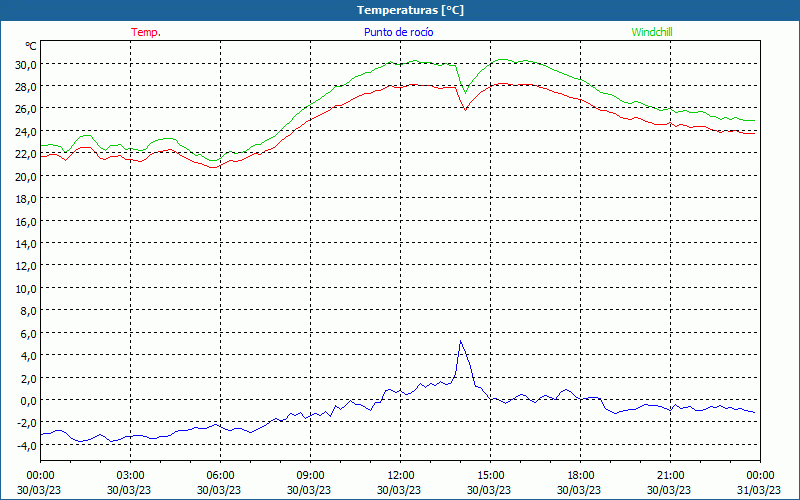The height and width of the screenshot is (500, 800).
Task: Click the 28,0 y-axis value
Action: point(26,87)
